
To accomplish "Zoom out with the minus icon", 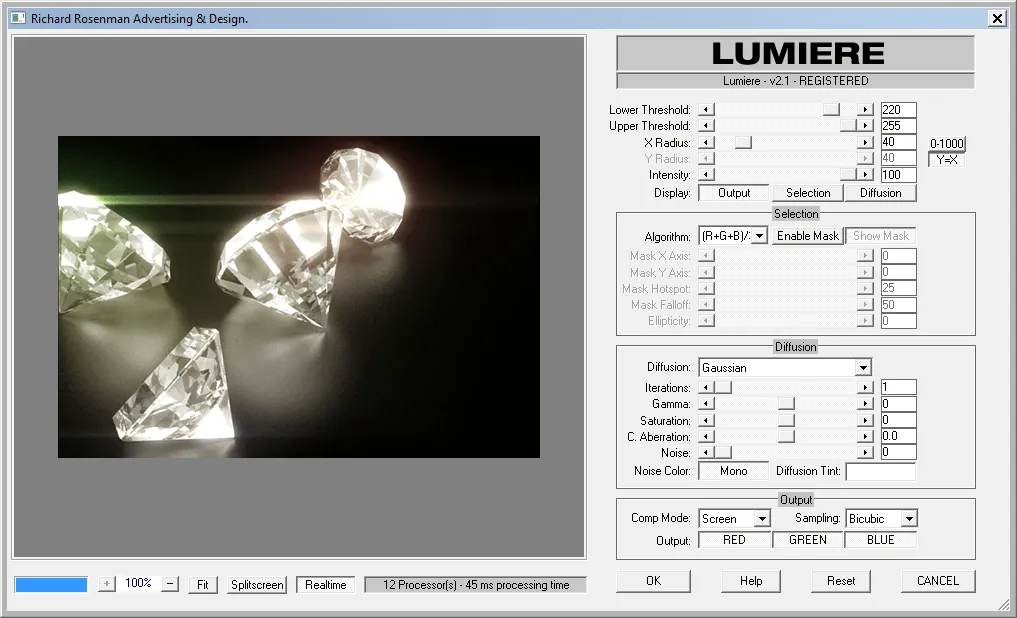I will pos(171,584).
